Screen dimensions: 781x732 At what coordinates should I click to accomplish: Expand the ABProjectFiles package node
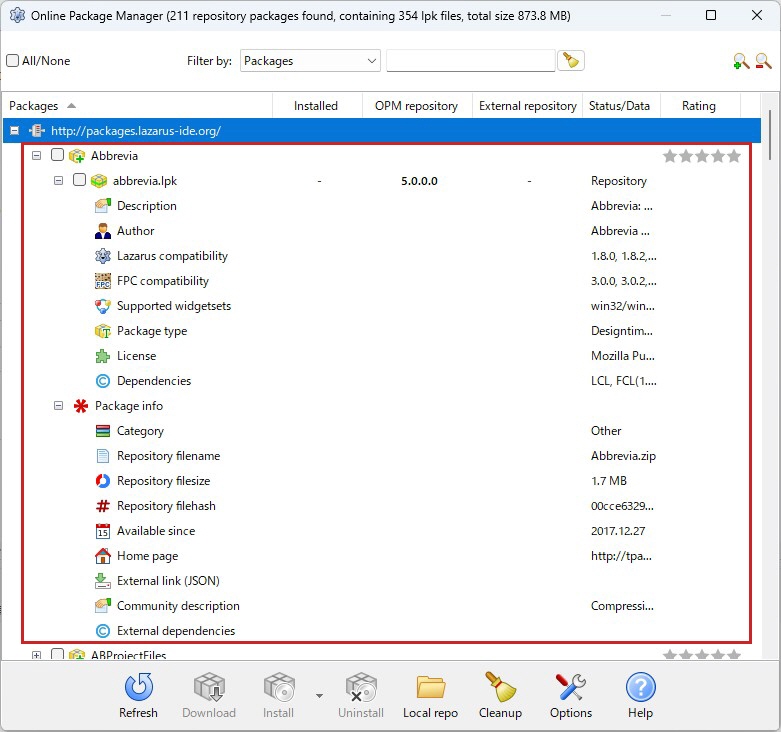click(x=36, y=655)
